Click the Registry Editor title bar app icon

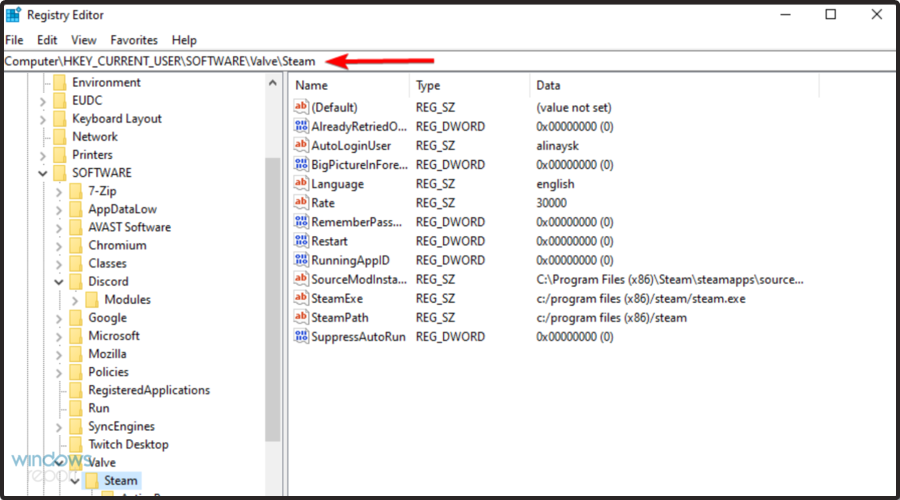13,15
